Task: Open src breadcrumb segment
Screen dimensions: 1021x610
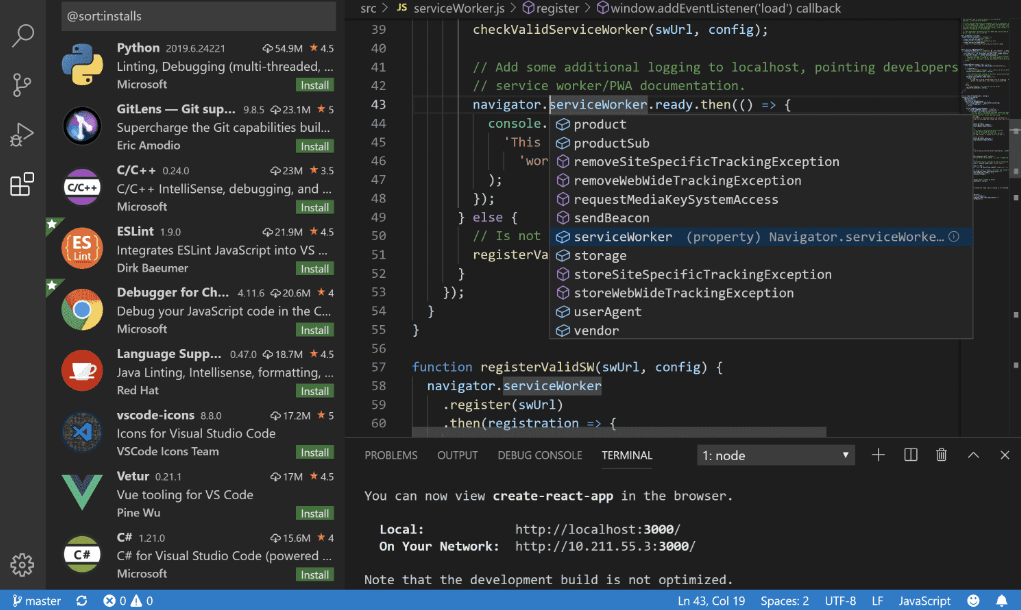Action: click(x=369, y=8)
